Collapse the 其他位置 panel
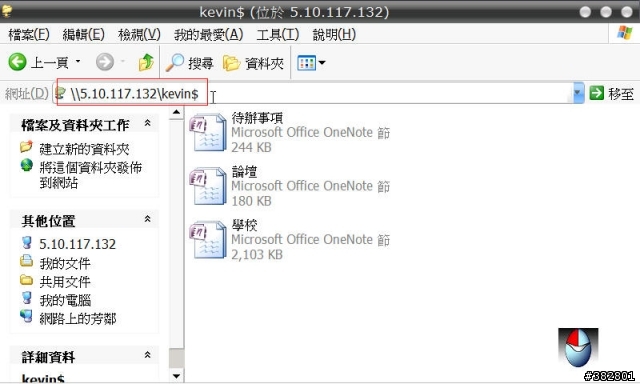 click(147, 219)
